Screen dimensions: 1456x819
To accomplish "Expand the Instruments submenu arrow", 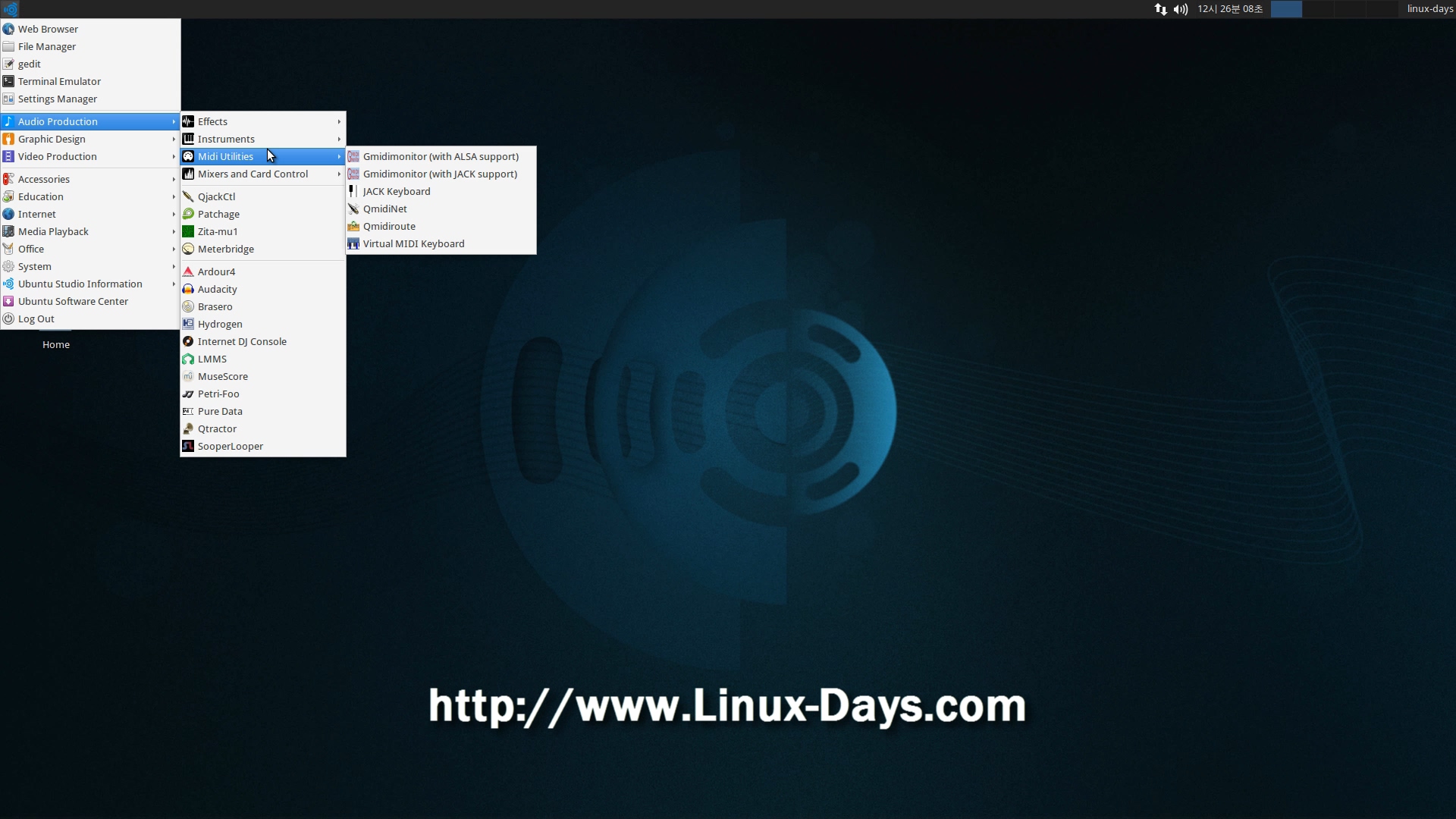I will 339,139.
